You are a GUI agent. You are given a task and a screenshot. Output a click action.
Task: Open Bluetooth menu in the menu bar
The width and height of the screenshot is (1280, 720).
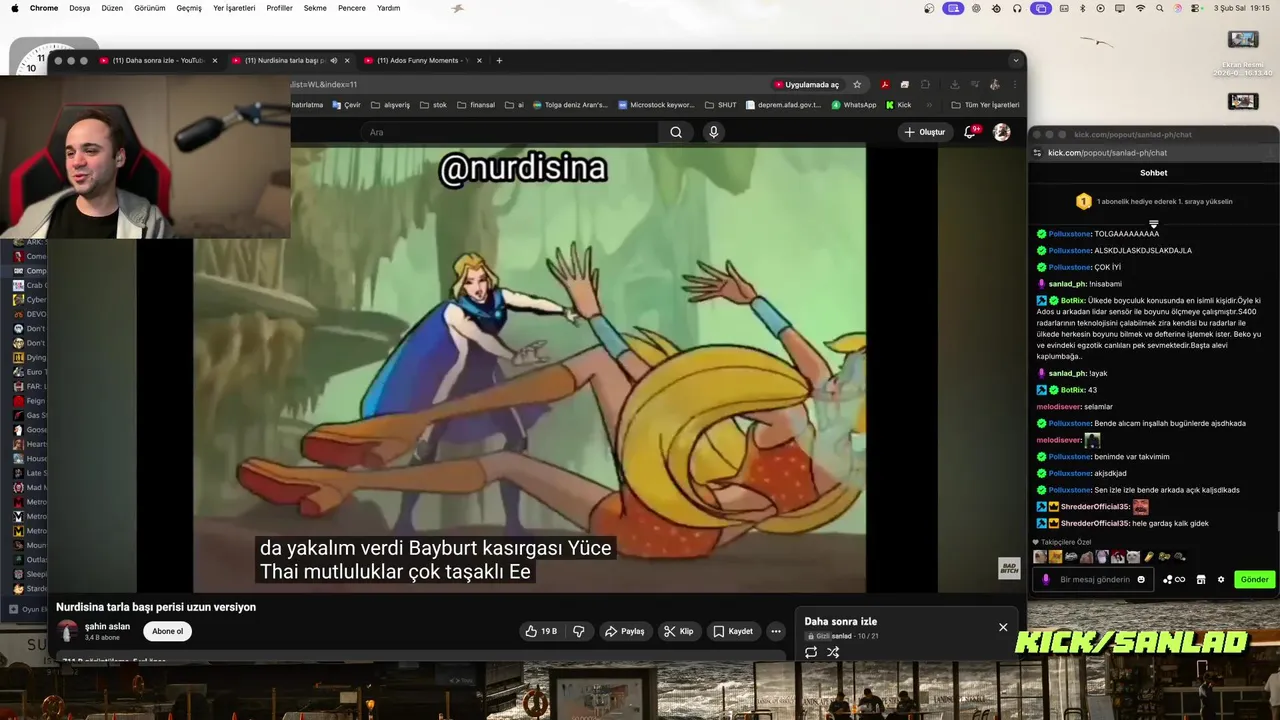(1082, 8)
